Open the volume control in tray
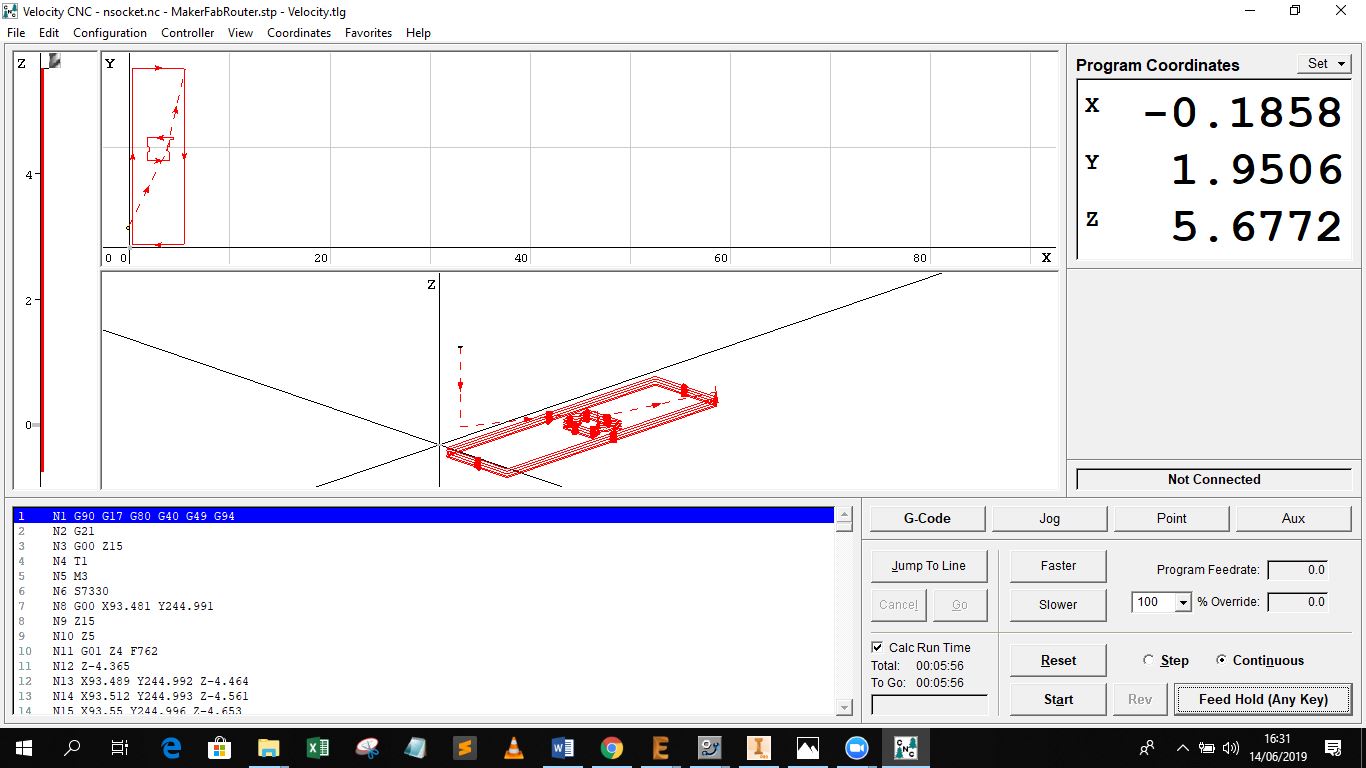This screenshot has width=1366, height=768. click(x=1230, y=747)
